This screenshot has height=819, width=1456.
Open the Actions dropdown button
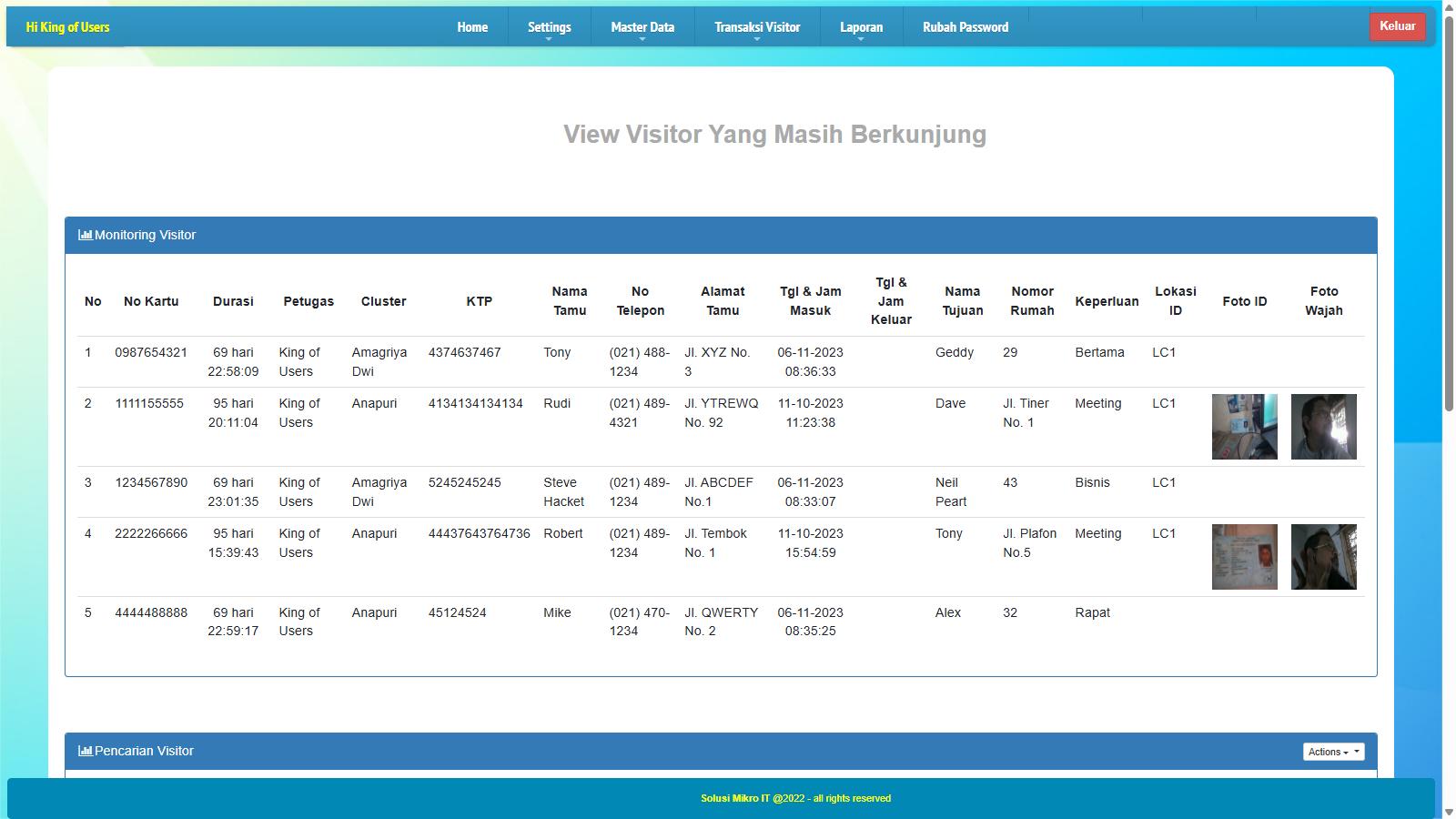point(1333,752)
